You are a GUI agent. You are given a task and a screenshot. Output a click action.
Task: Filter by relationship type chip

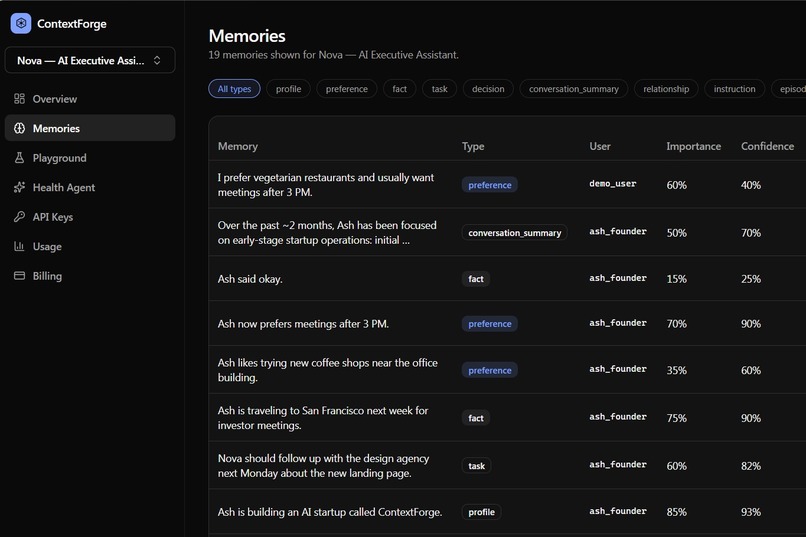(666, 89)
